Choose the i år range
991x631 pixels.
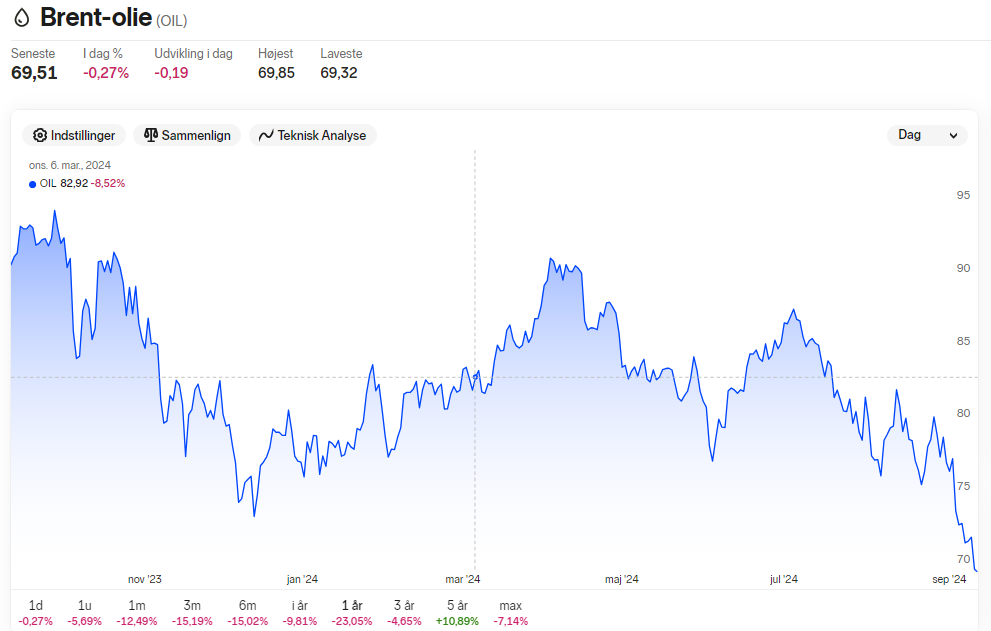coord(300,613)
